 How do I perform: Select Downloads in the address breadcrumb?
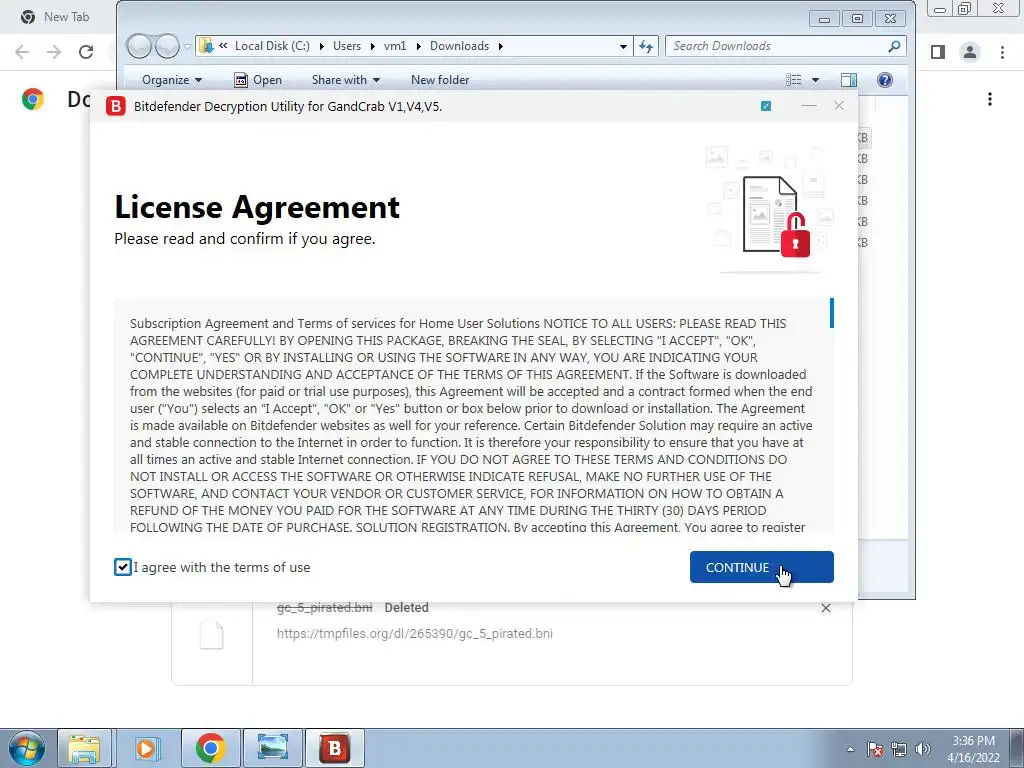[x=459, y=46]
